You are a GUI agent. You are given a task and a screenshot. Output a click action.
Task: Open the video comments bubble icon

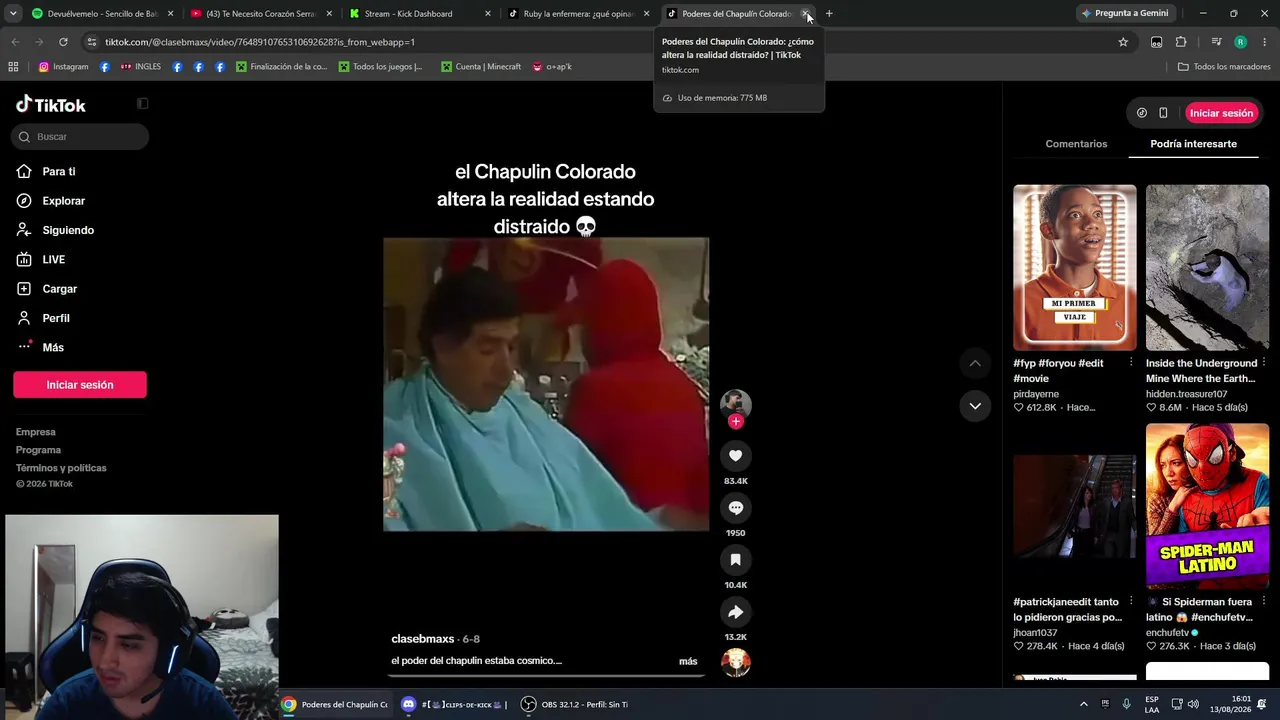[735, 508]
